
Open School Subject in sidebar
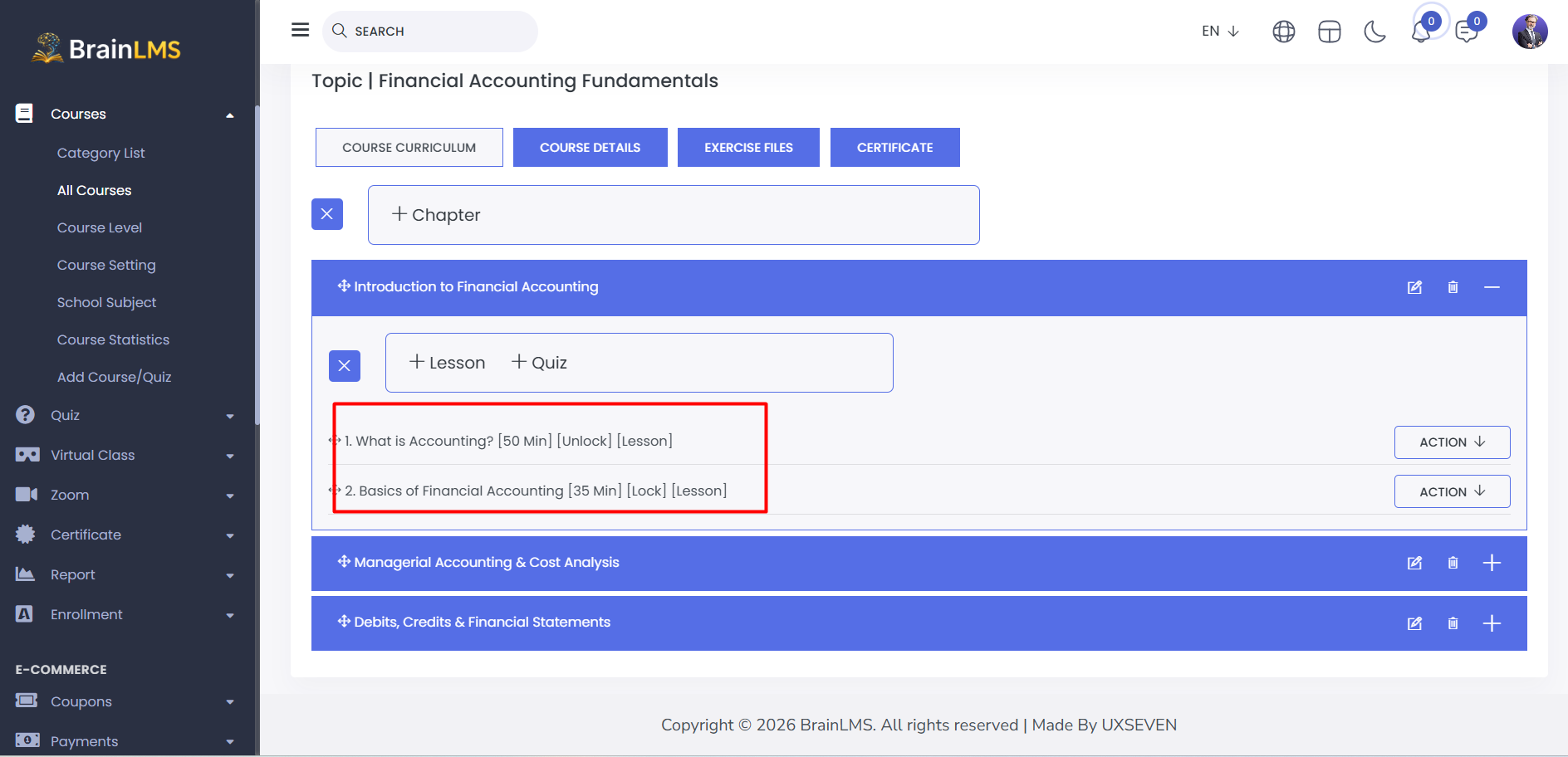pos(106,302)
